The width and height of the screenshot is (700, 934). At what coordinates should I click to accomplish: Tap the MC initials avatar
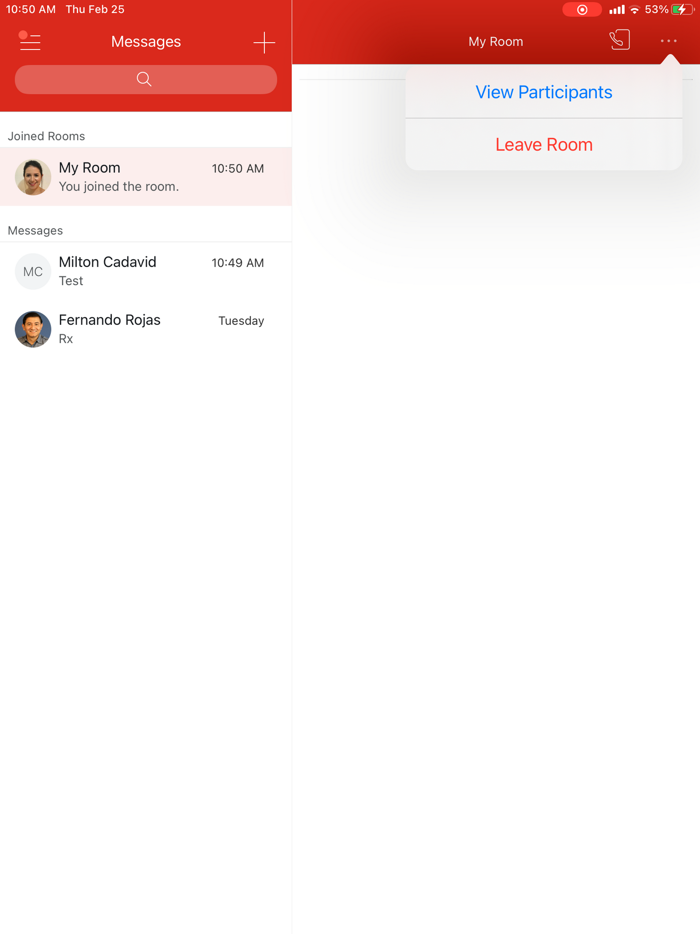33,272
